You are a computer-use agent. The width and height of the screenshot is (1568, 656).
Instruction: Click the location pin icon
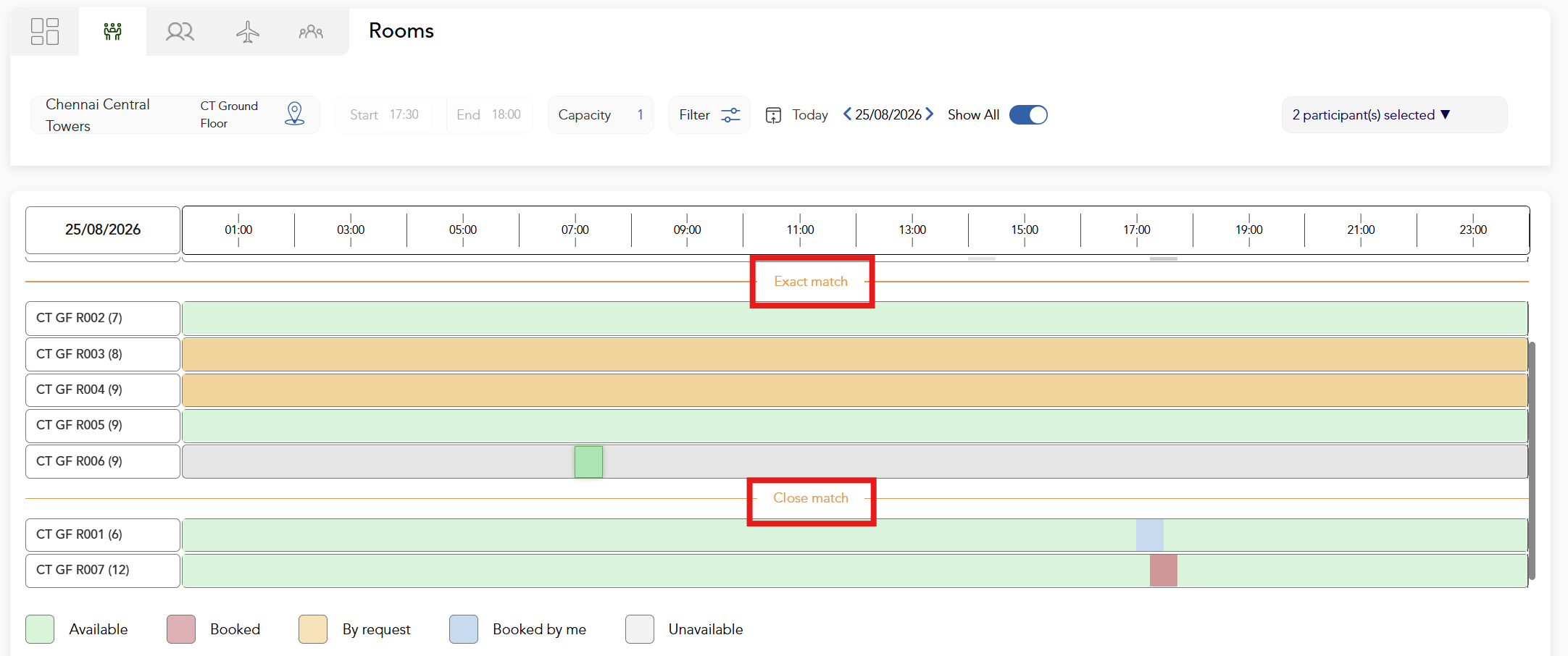point(295,114)
